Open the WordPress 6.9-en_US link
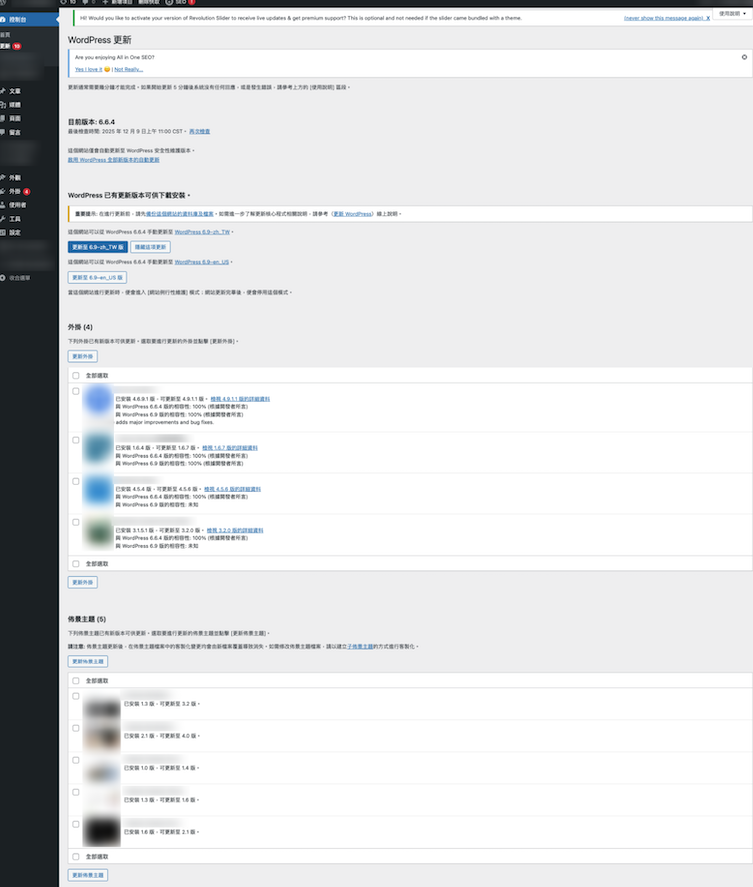The height and width of the screenshot is (887, 753). pos(201,262)
